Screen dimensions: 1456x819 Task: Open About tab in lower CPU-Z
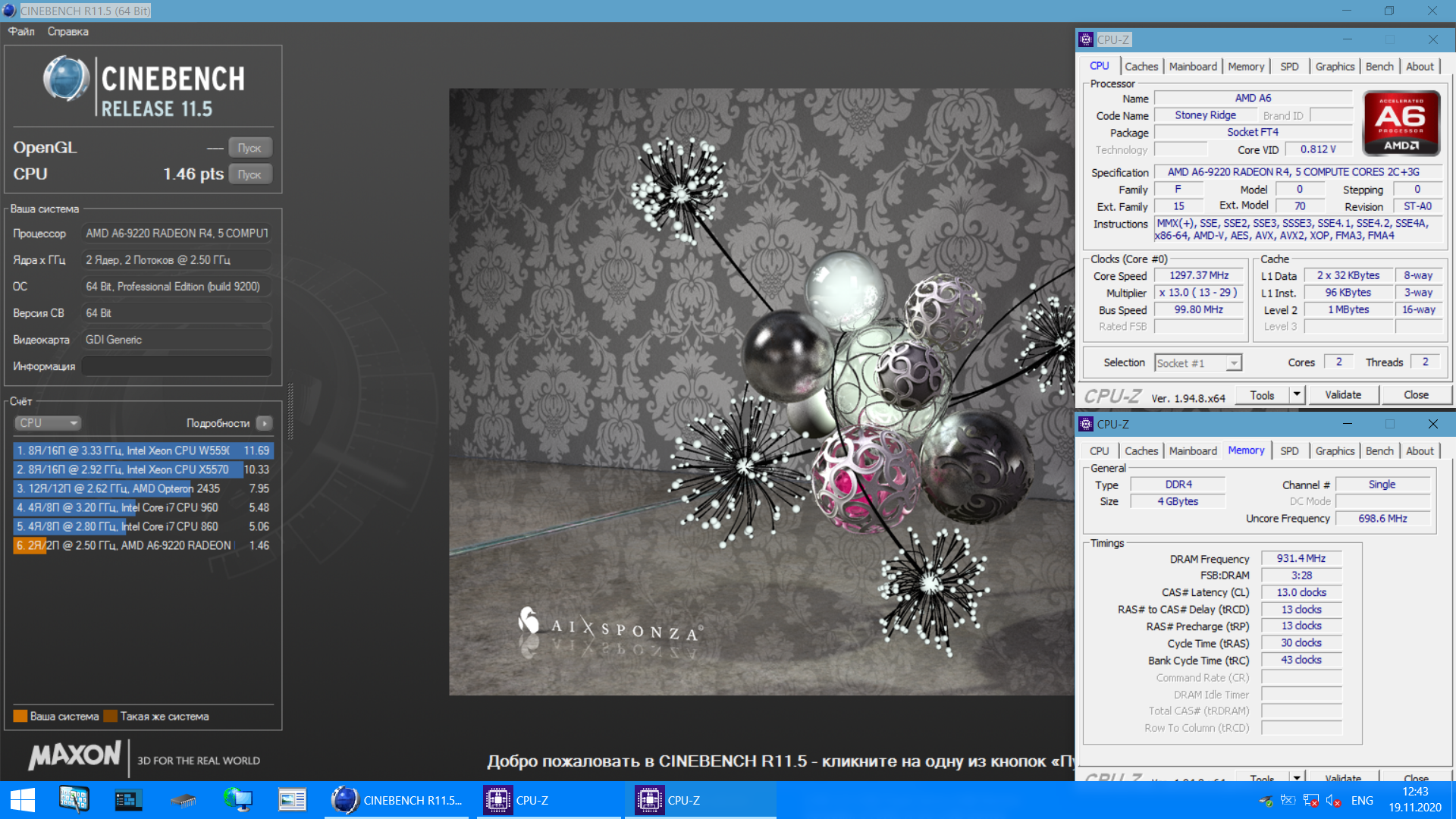click(x=1420, y=451)
